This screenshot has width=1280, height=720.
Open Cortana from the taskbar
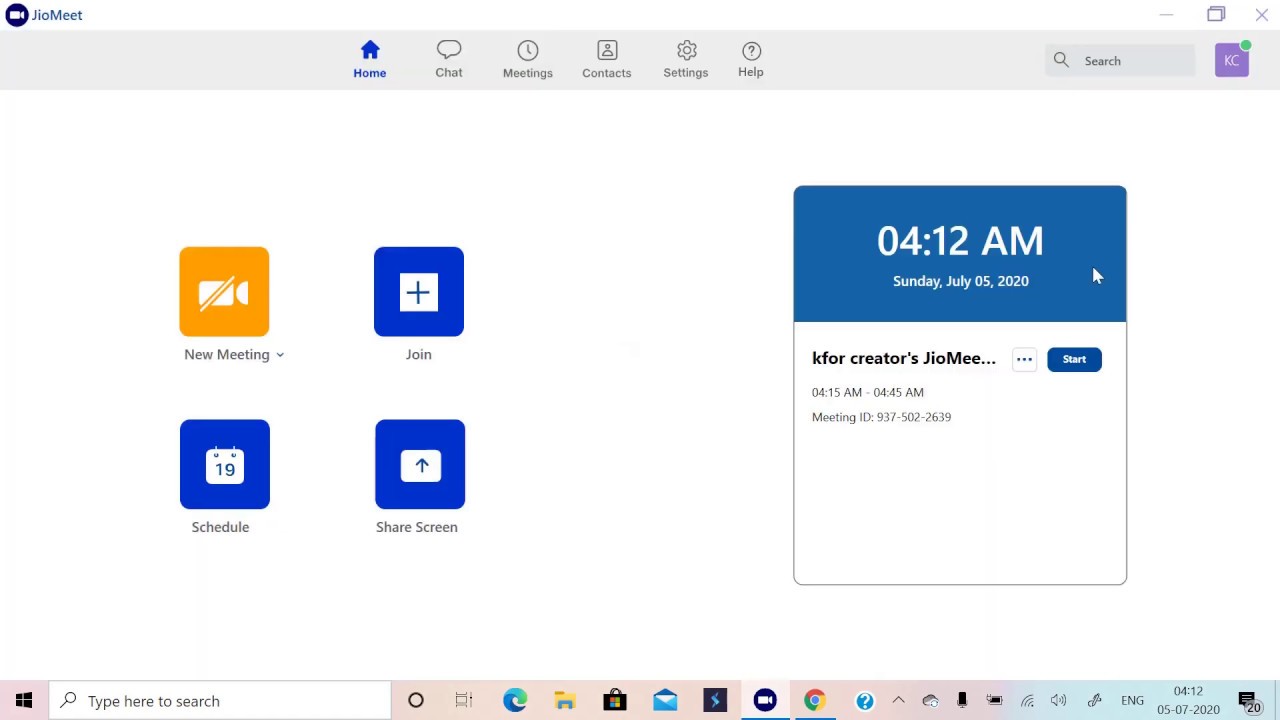coord(416,701)
